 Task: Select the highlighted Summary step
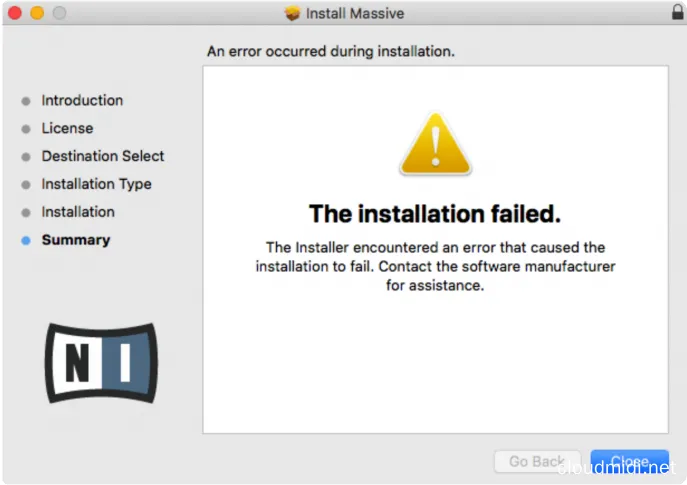76,240
